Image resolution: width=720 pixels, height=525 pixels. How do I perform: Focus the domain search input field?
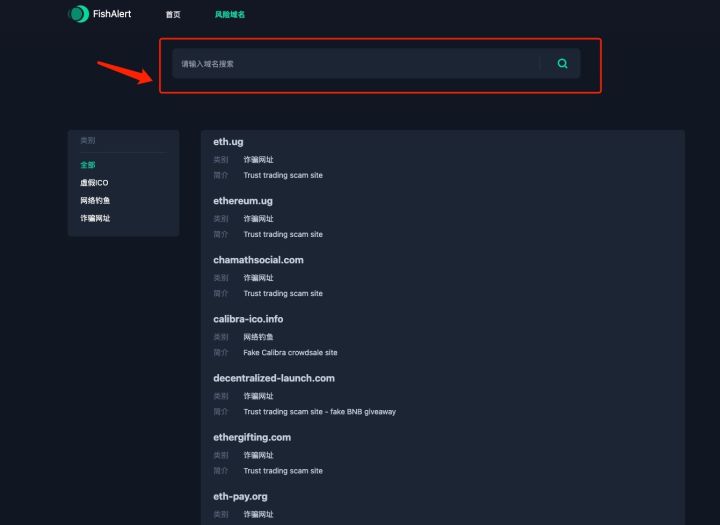pos(356,63)
